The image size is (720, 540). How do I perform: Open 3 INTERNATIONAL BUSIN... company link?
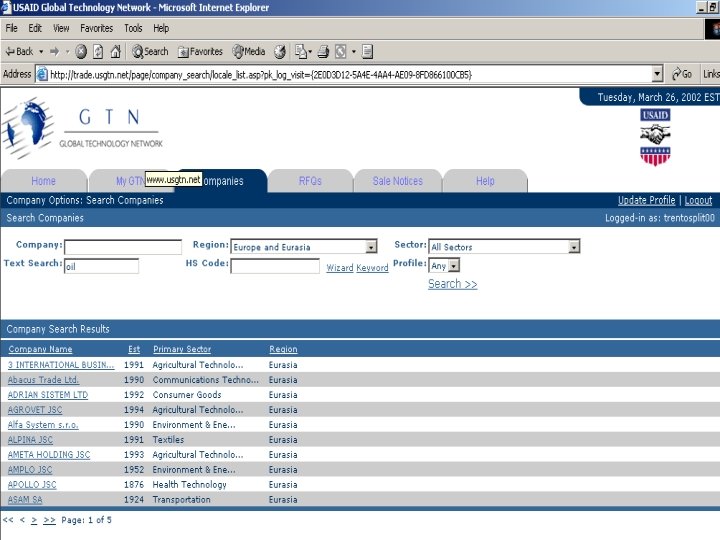coord(61,365)
